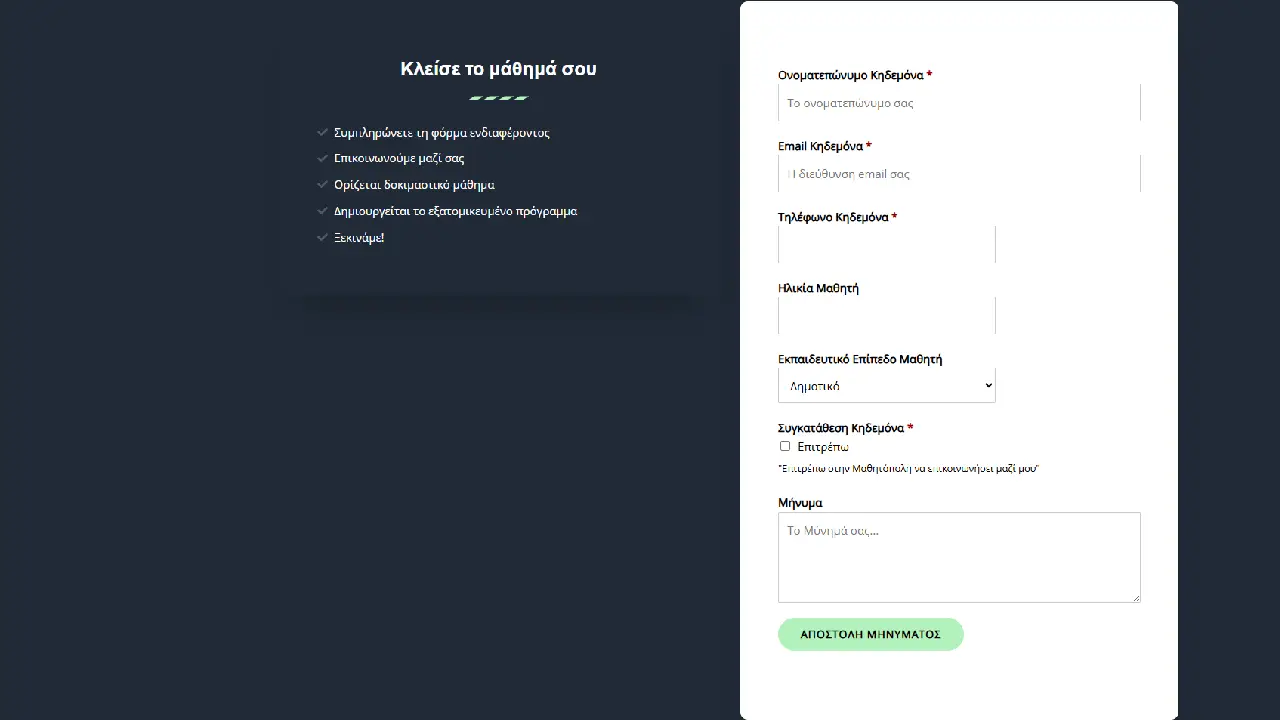Click the "Δημιουργείται το εξατομικευμένο πρόγραμμα" list text
The height and width of the screenshot is (720, 1280).
(455, 211)
